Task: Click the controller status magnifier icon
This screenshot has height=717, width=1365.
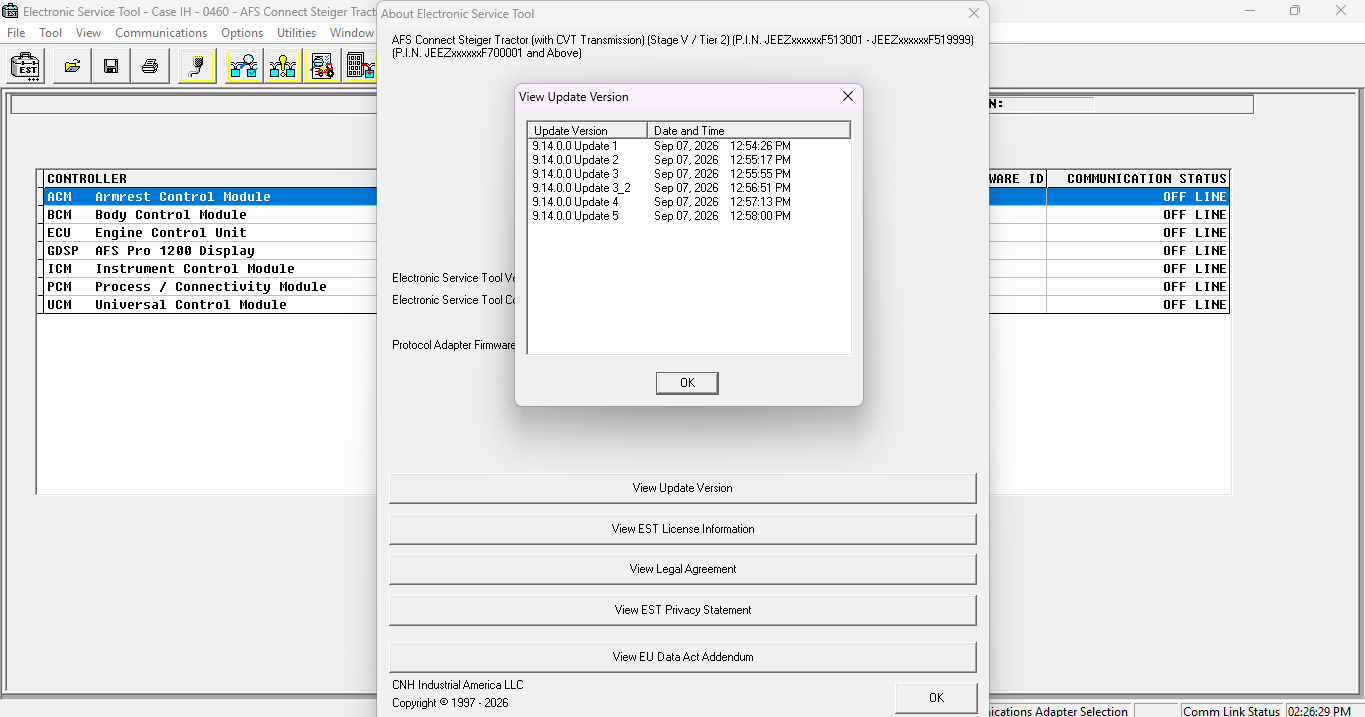Action: [x=244, y=67]
